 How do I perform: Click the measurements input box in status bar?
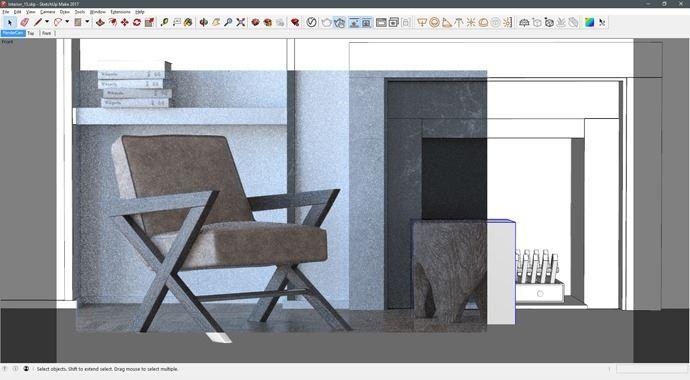(651, 369)
